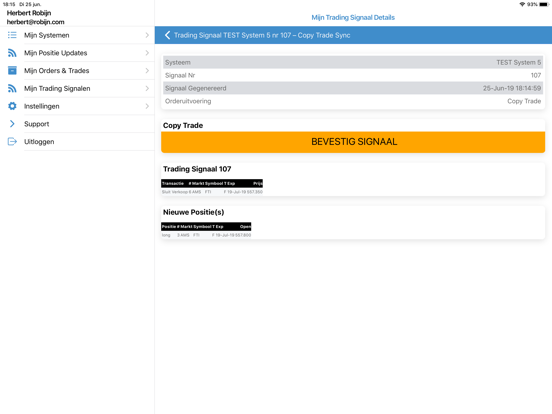Open Instellingen settings
The height and width of the screenshot is (414, 552).
tap(77, 106)
